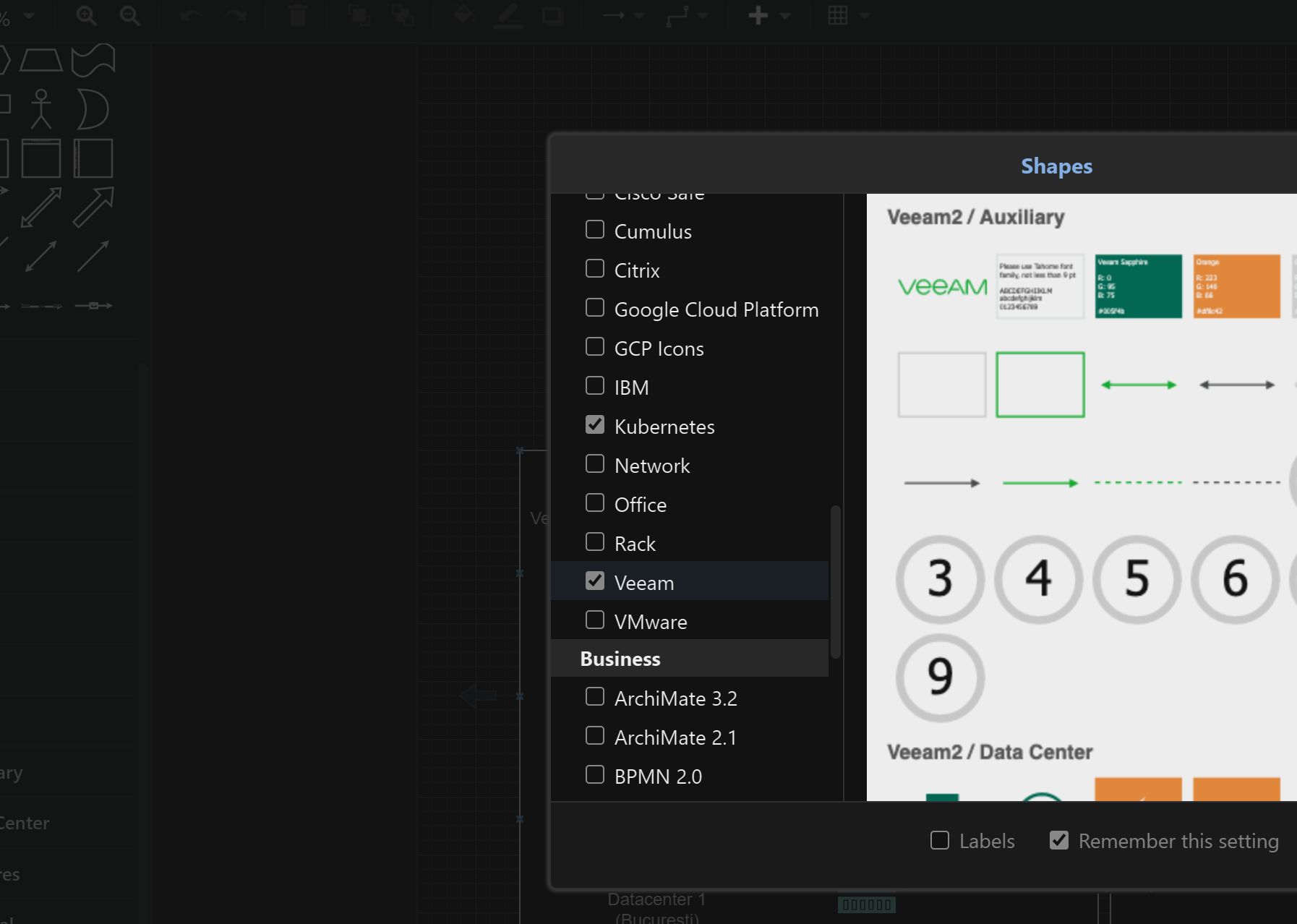Click the waypoints style icon
Screen dimensions: 1297x924
(x=677, y=16)
